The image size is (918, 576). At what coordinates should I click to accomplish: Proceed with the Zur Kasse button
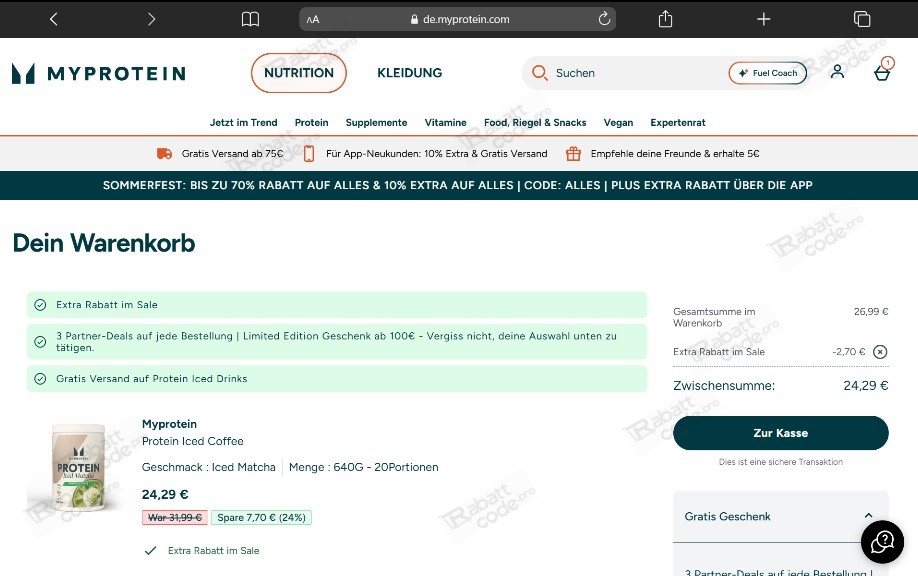780,433
